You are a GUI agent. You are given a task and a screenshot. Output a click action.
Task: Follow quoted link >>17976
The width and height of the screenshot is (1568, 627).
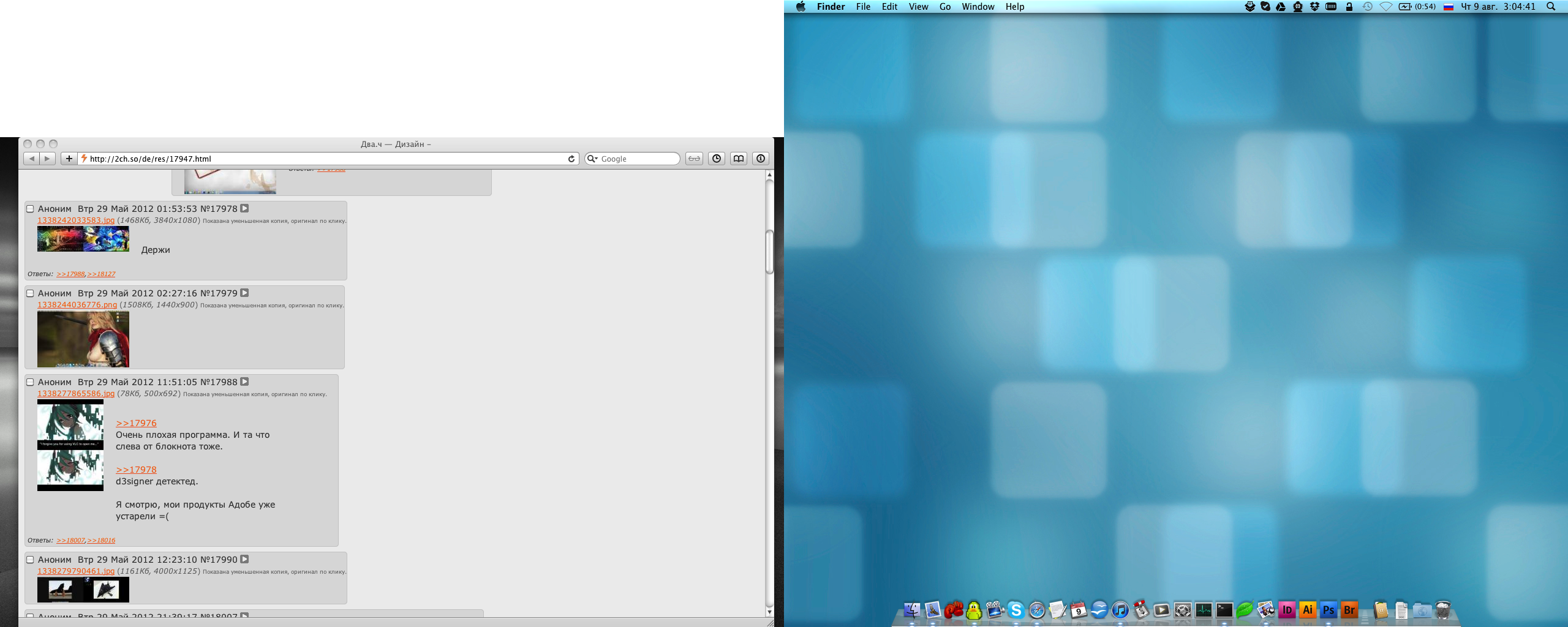click(x=136, y=423)
